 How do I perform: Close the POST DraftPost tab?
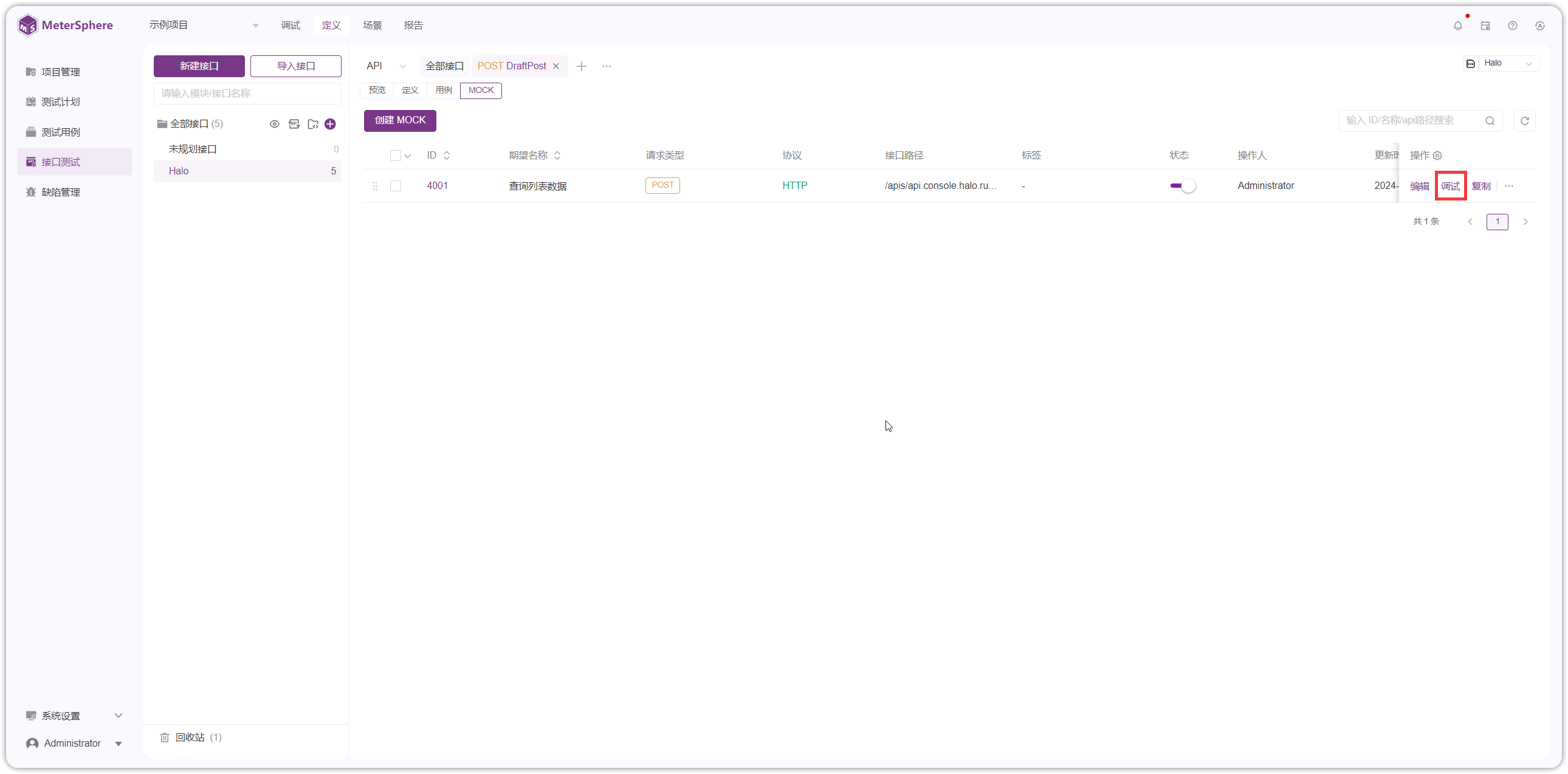pyautogui.click(x=555, y=66)
